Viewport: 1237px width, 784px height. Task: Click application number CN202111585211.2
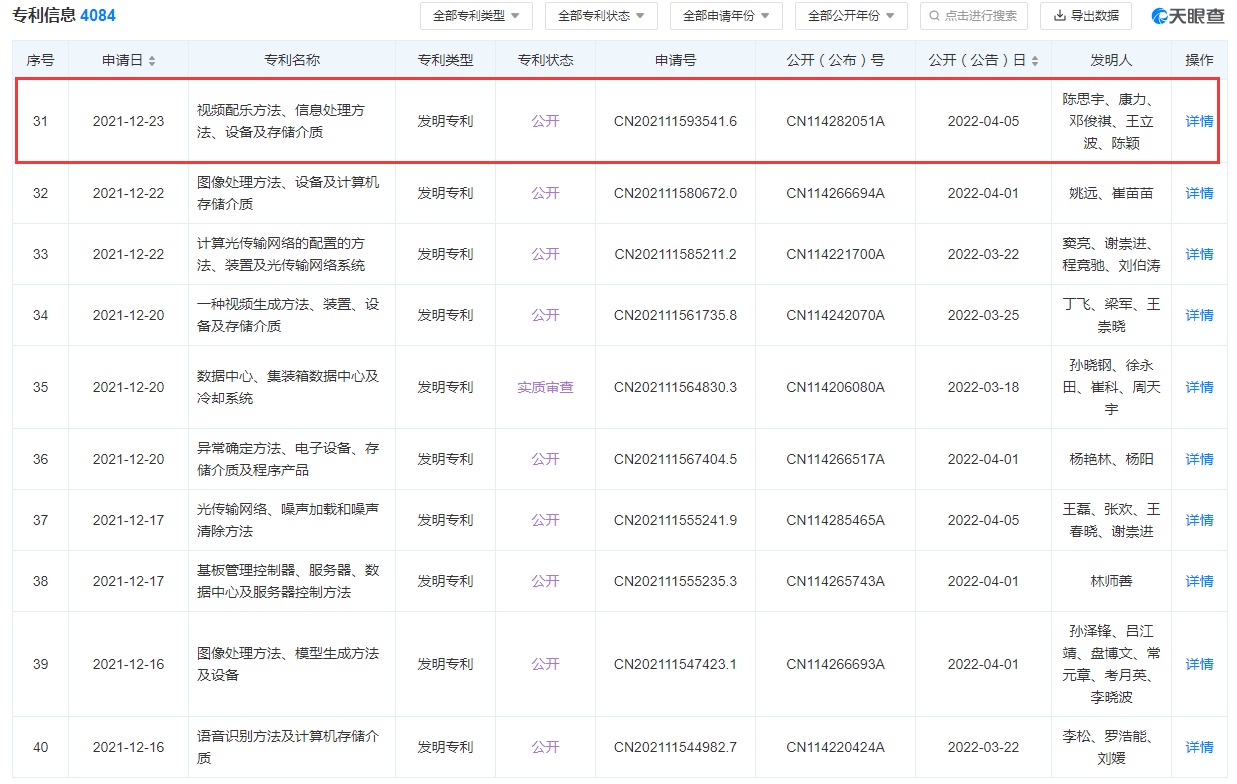675,254
